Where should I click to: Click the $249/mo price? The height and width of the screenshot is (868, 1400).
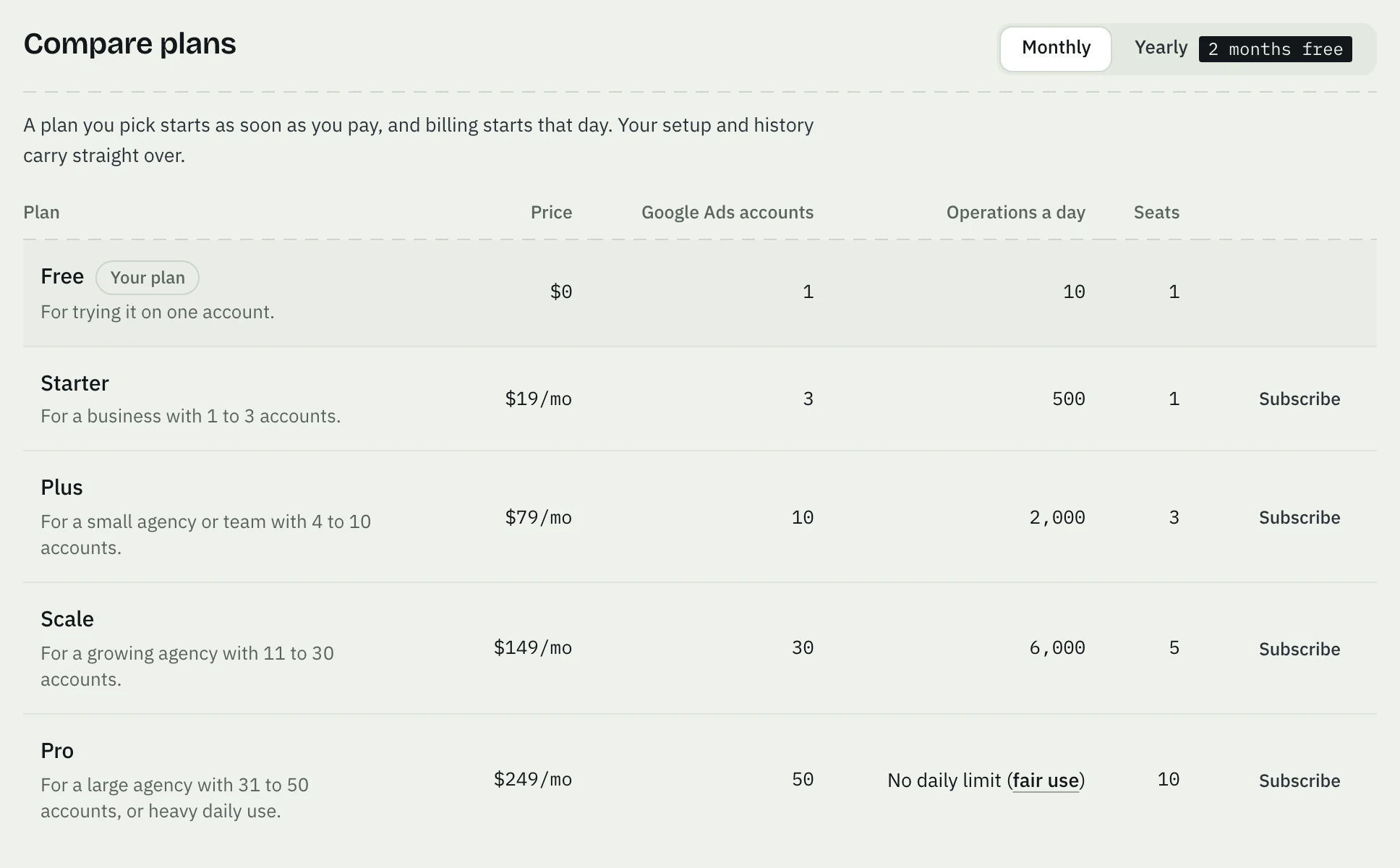point(532,780)
